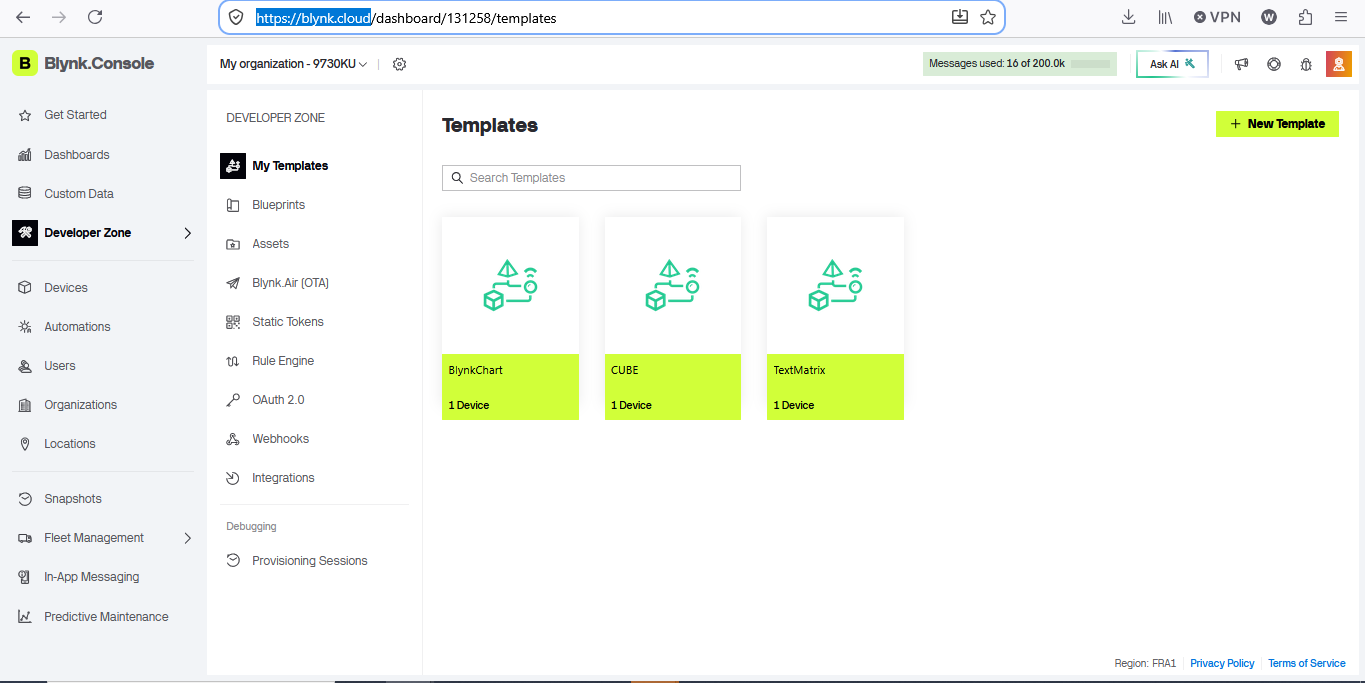Click the Automations gear icon
Screen dimensions: 1367x683
tap(25, 327)
